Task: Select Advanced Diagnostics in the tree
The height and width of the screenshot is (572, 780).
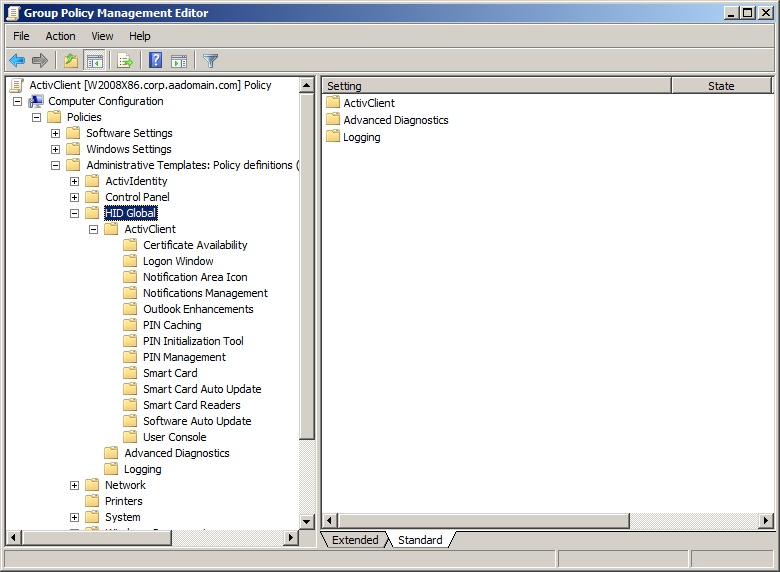Action: (177, 453)
